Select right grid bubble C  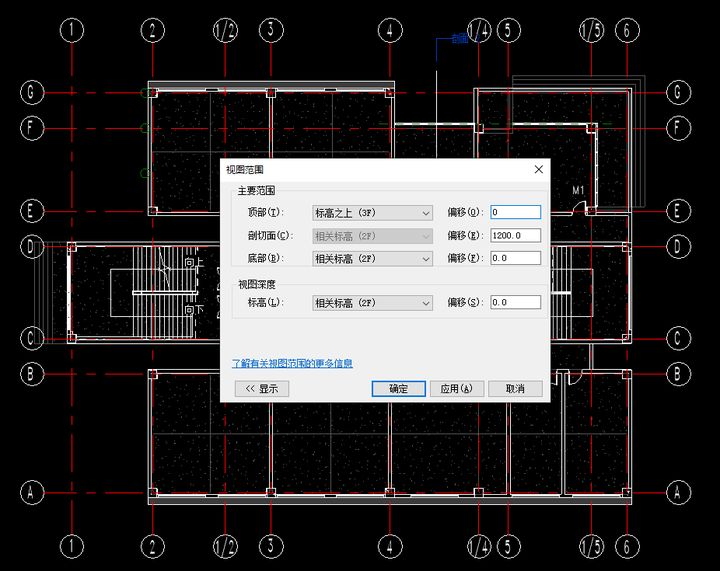678,338
